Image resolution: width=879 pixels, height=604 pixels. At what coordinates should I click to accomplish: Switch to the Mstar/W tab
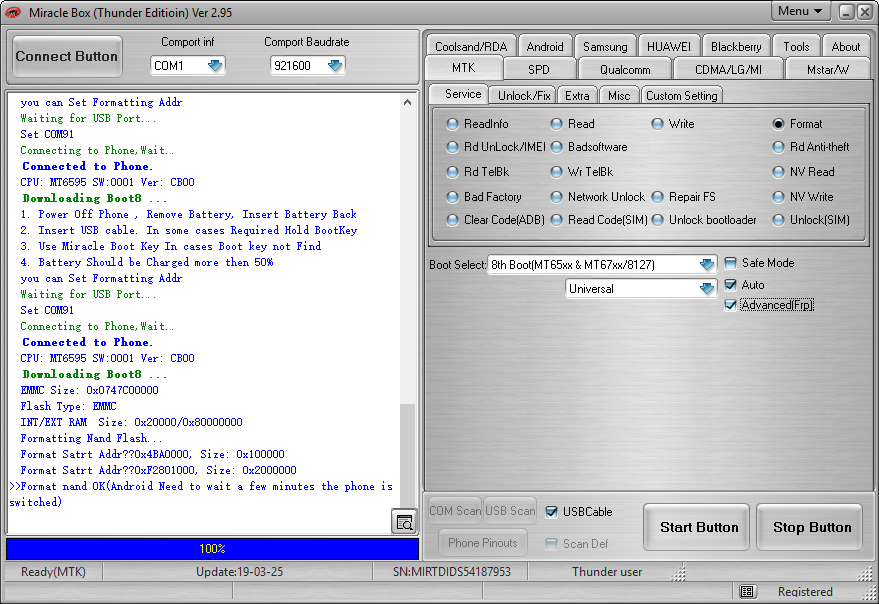(x=828, y=70)
